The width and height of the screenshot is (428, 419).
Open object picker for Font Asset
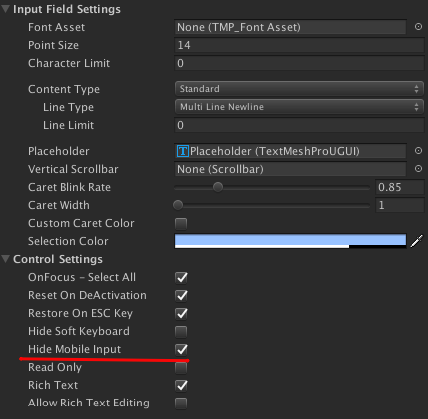(418, 27)
